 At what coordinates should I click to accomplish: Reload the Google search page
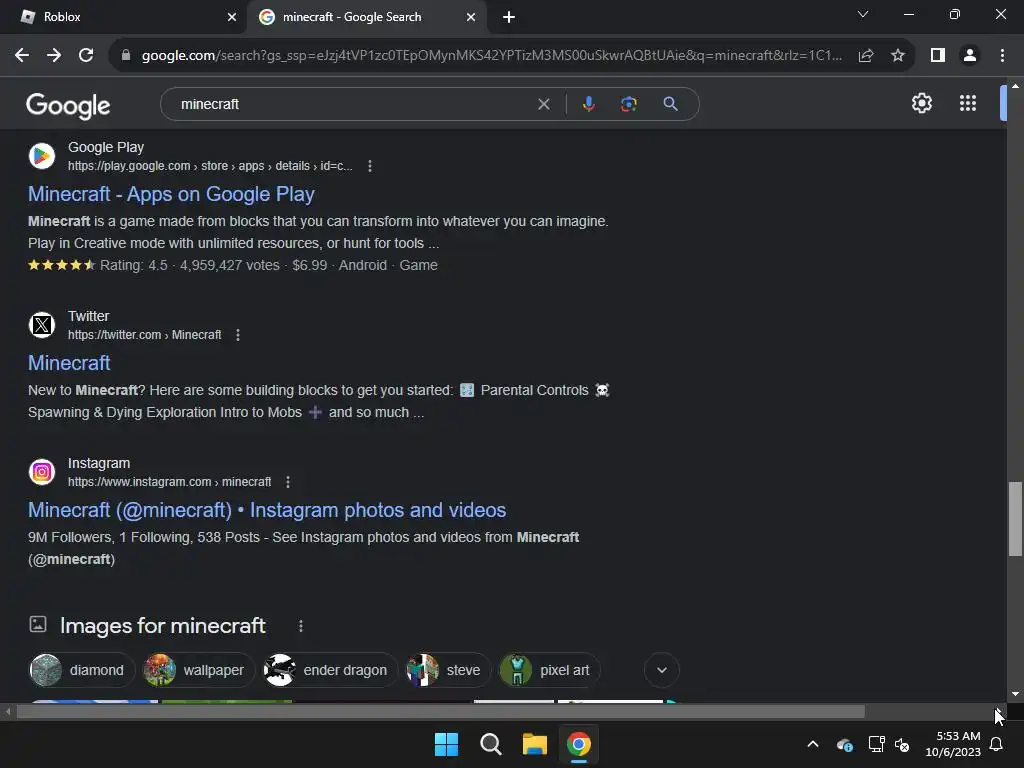[86, 56]
